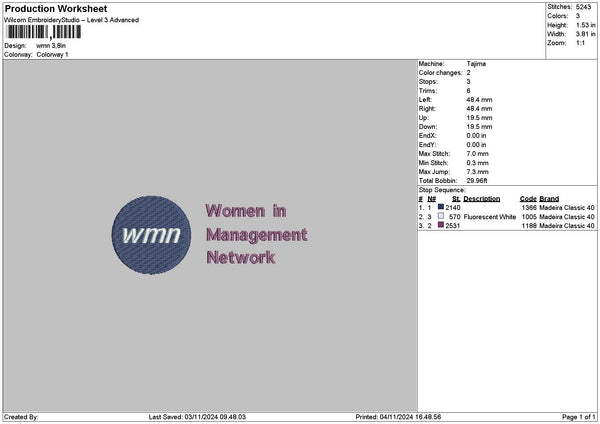Click the EndX value 0.00 in
This screenshot has width=600, height=424.
[476, 136]
